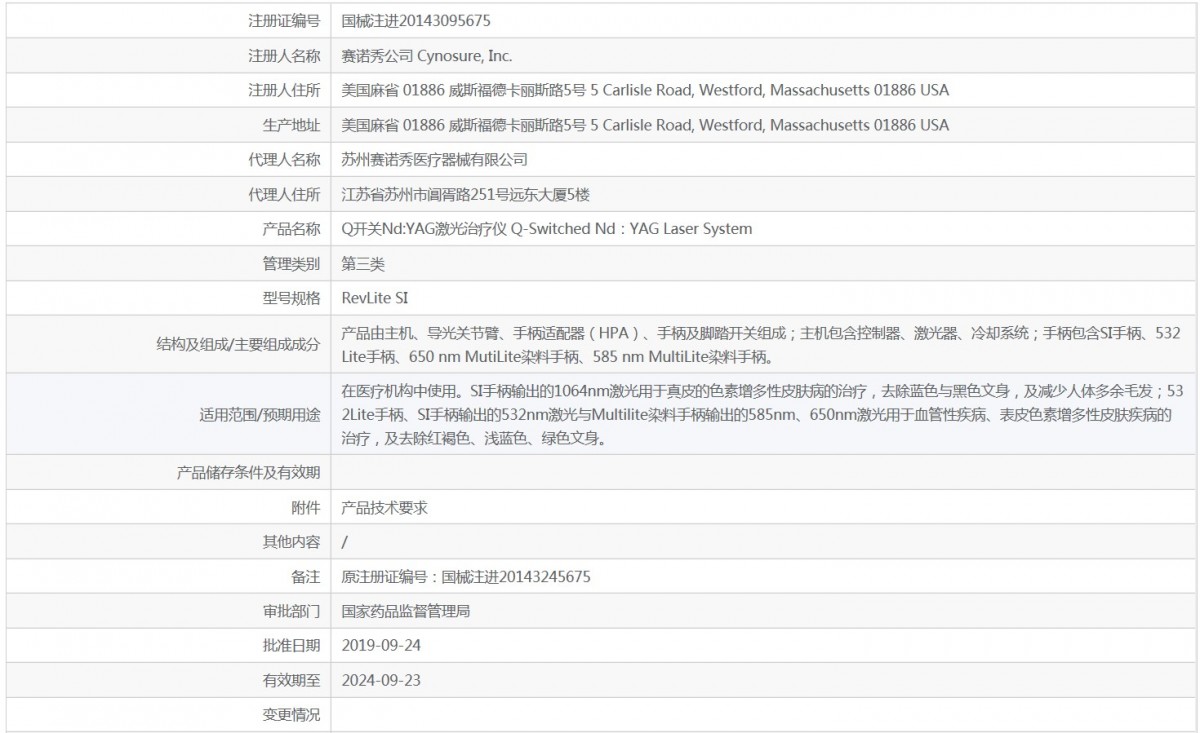Click the composition text starting 产品由主机
Viewport: 1200px width, 733px height.
click(x=761, y=344)
